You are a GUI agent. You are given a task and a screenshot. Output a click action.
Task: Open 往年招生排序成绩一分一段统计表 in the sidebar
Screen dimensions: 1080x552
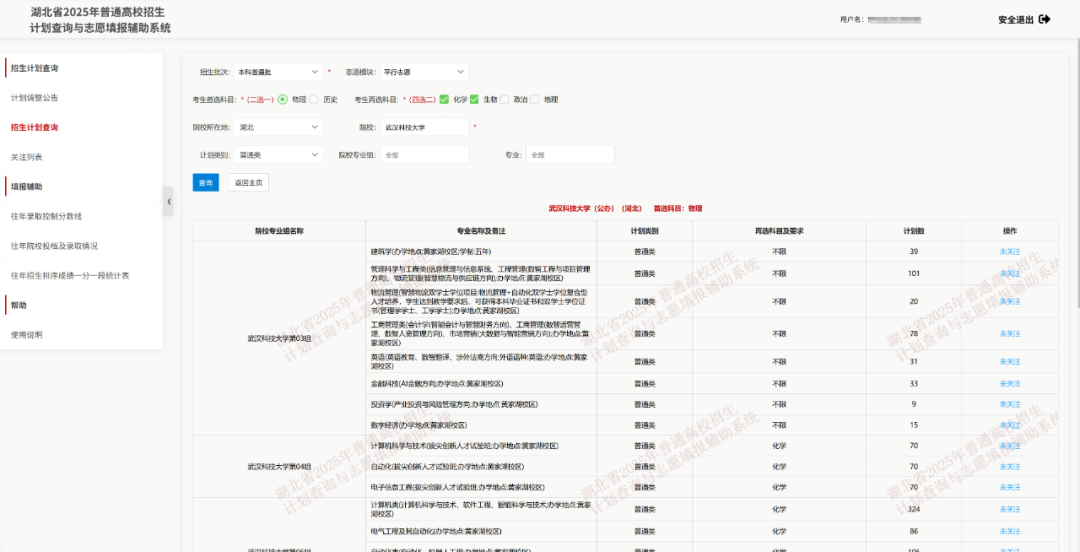70,276
